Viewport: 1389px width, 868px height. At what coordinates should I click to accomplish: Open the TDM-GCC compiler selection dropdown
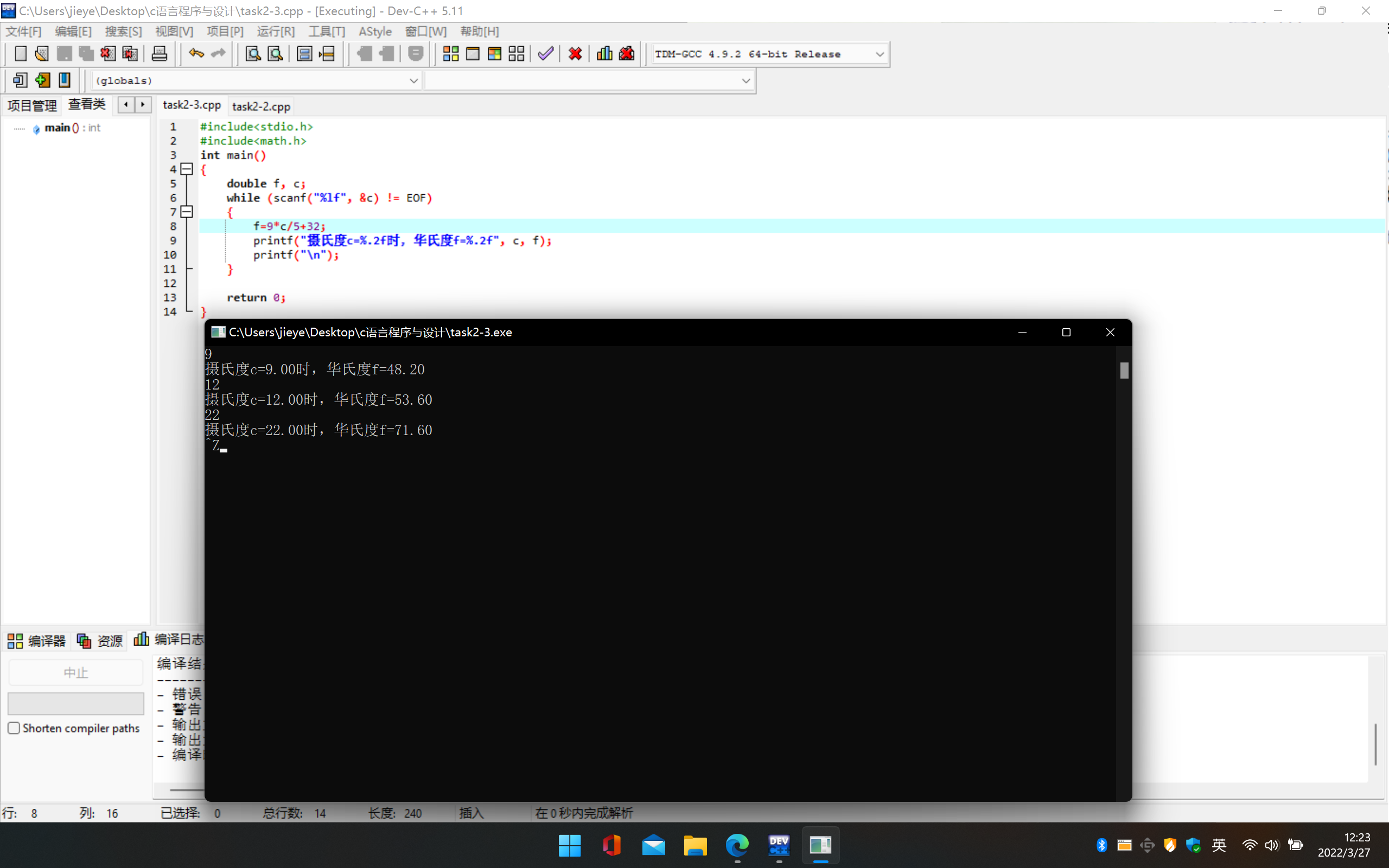click(x=880, y=54)
